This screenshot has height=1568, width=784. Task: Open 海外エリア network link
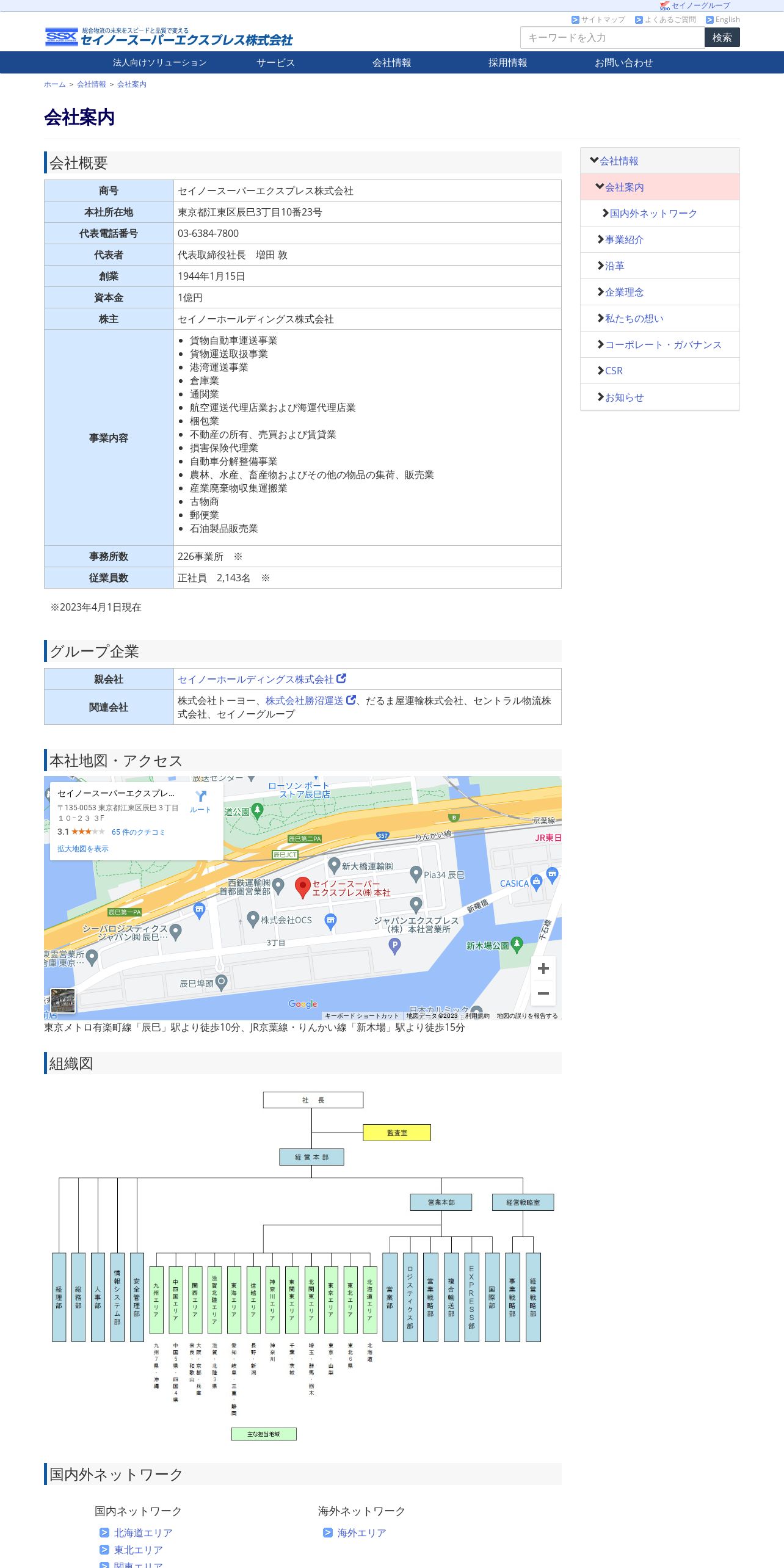pyautogui.click(x=362, y=1533)
